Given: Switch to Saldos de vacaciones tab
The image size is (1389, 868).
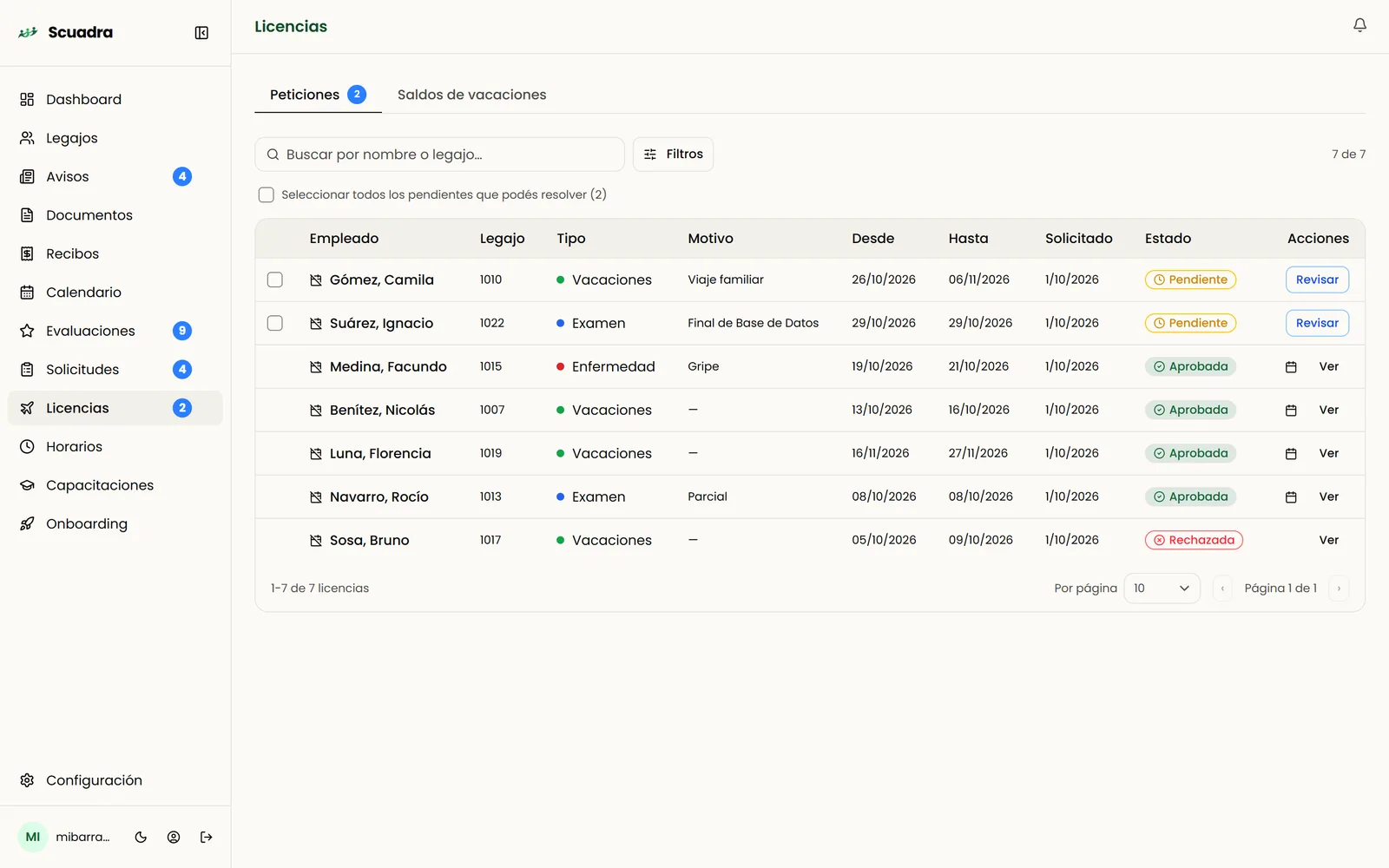Looking at the screenshot, I should [471, 95].
